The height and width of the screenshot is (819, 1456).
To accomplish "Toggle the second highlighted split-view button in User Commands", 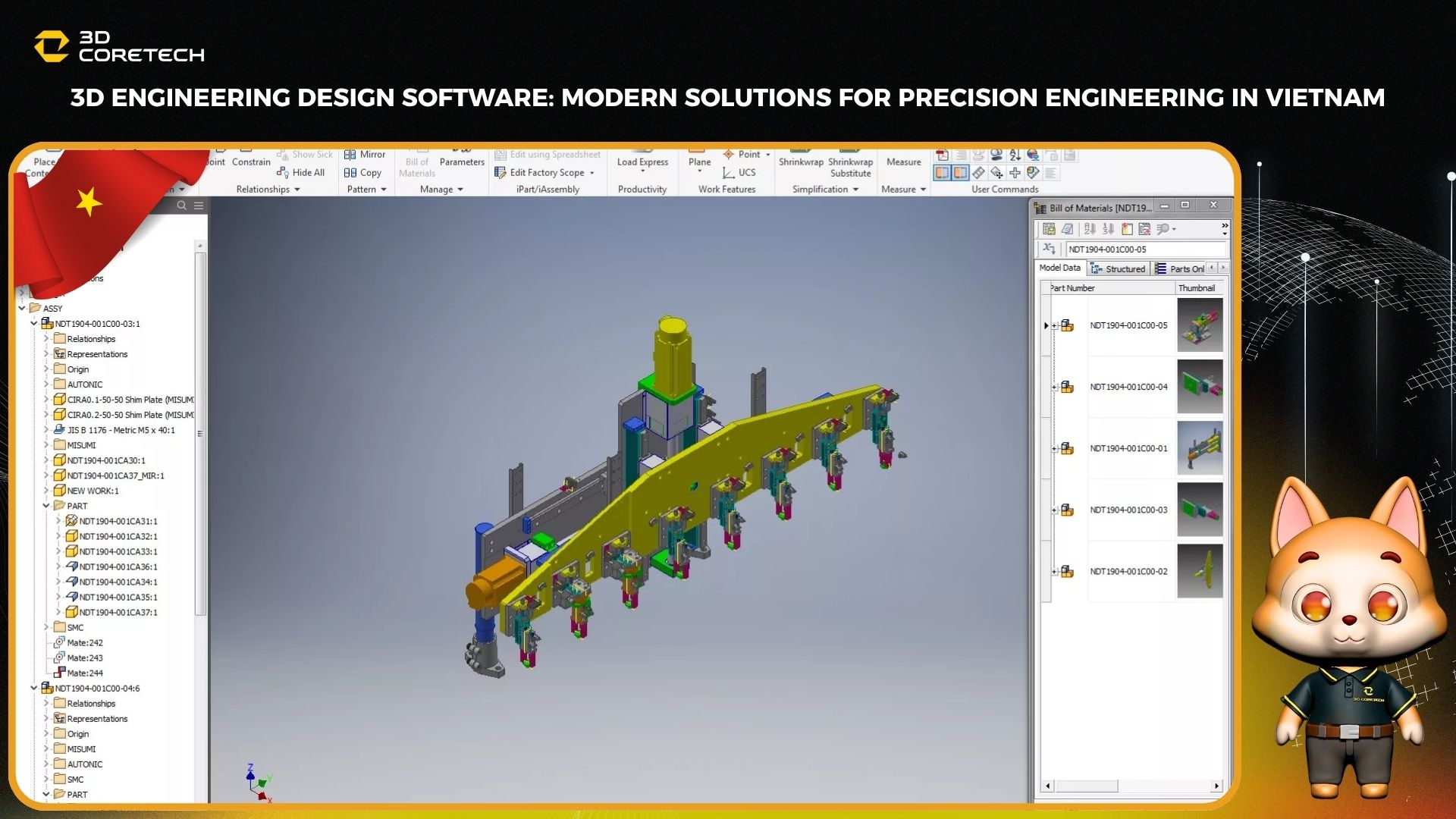I will tap(960, 173).
